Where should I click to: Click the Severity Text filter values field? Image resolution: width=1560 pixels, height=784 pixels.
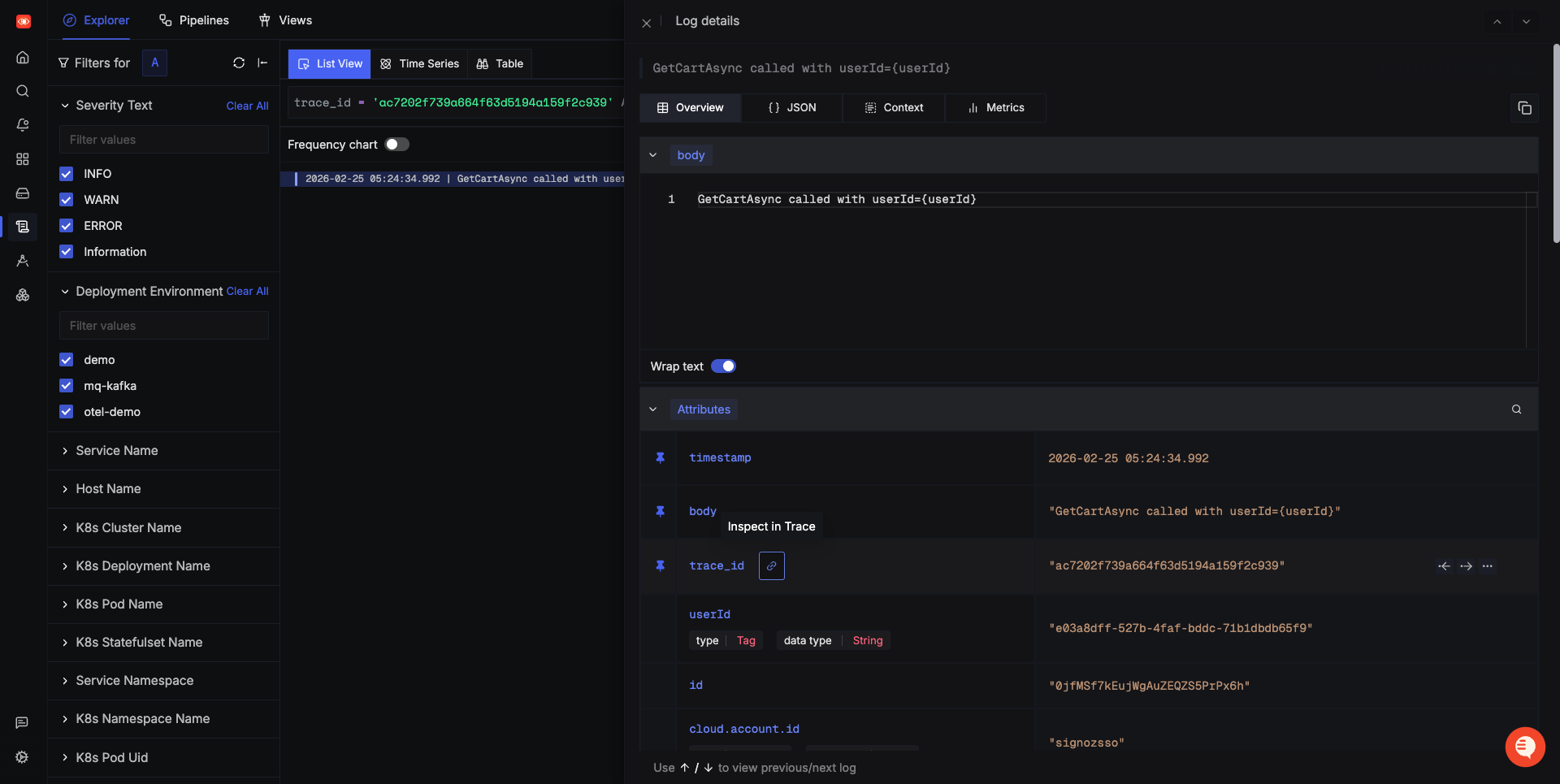pos(163,140)
